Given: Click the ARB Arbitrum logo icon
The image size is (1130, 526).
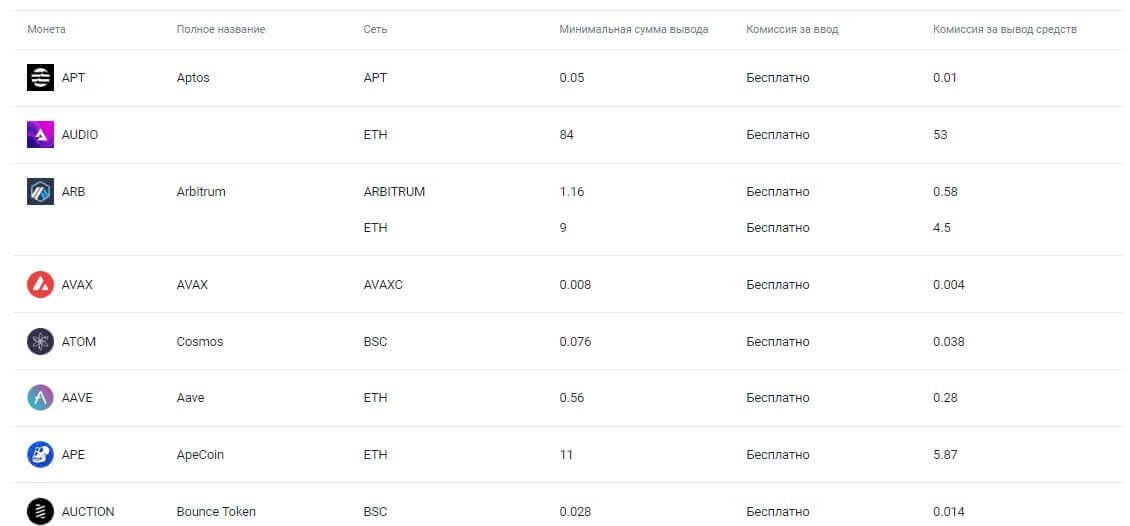Looking at the screenshot, I should 40,191.
